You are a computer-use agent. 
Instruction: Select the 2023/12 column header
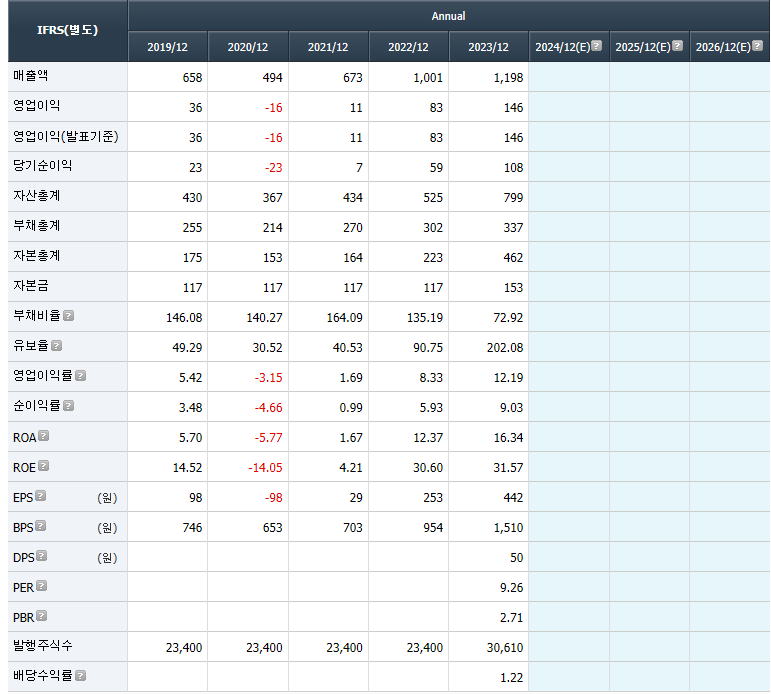coord(489,47)
